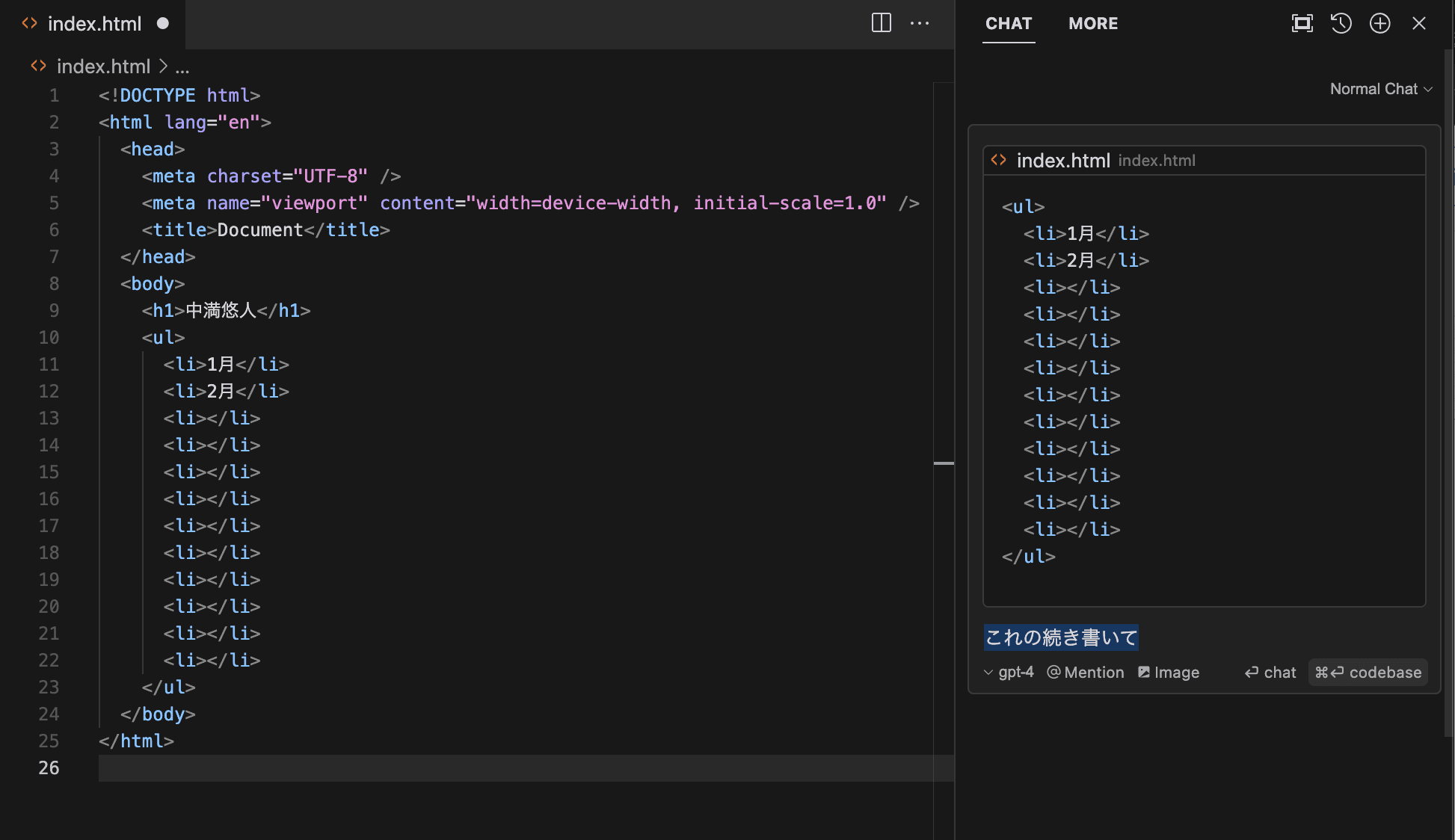Switch to the MORE tab
The height and width of the screenshot is (840, 1455).
[x=1092, y=23]
